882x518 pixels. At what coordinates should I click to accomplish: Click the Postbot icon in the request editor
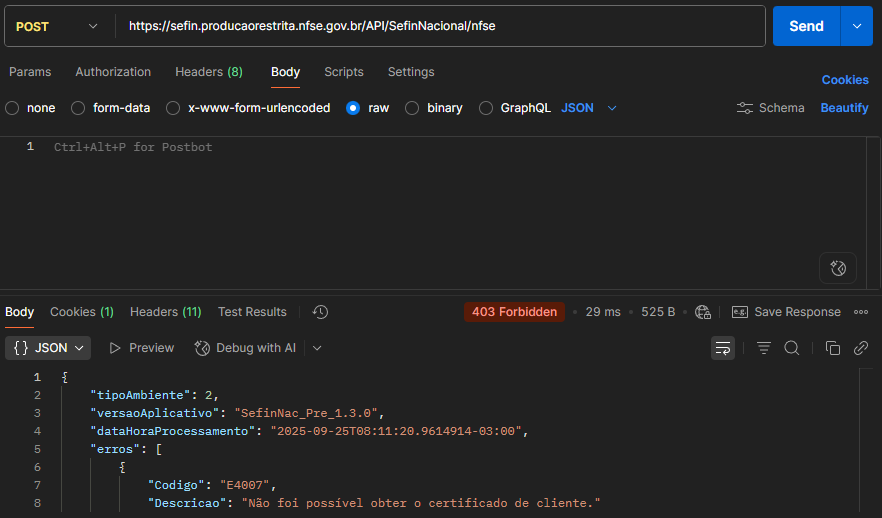pos(838,268)
